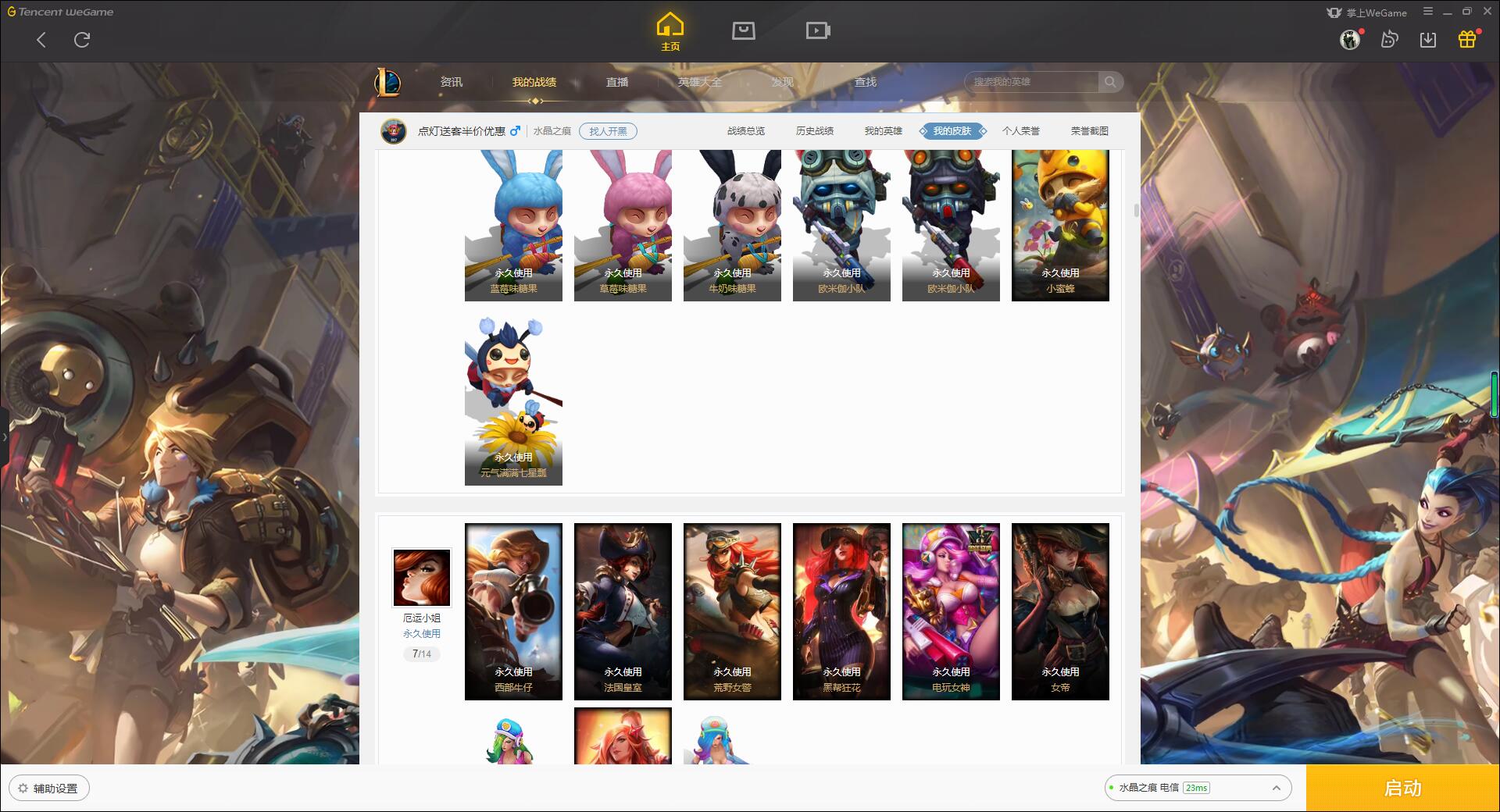Viewport: 1500px width, 812px height.
Task: Click the summoner profile avatar
Action: (394, 131)
